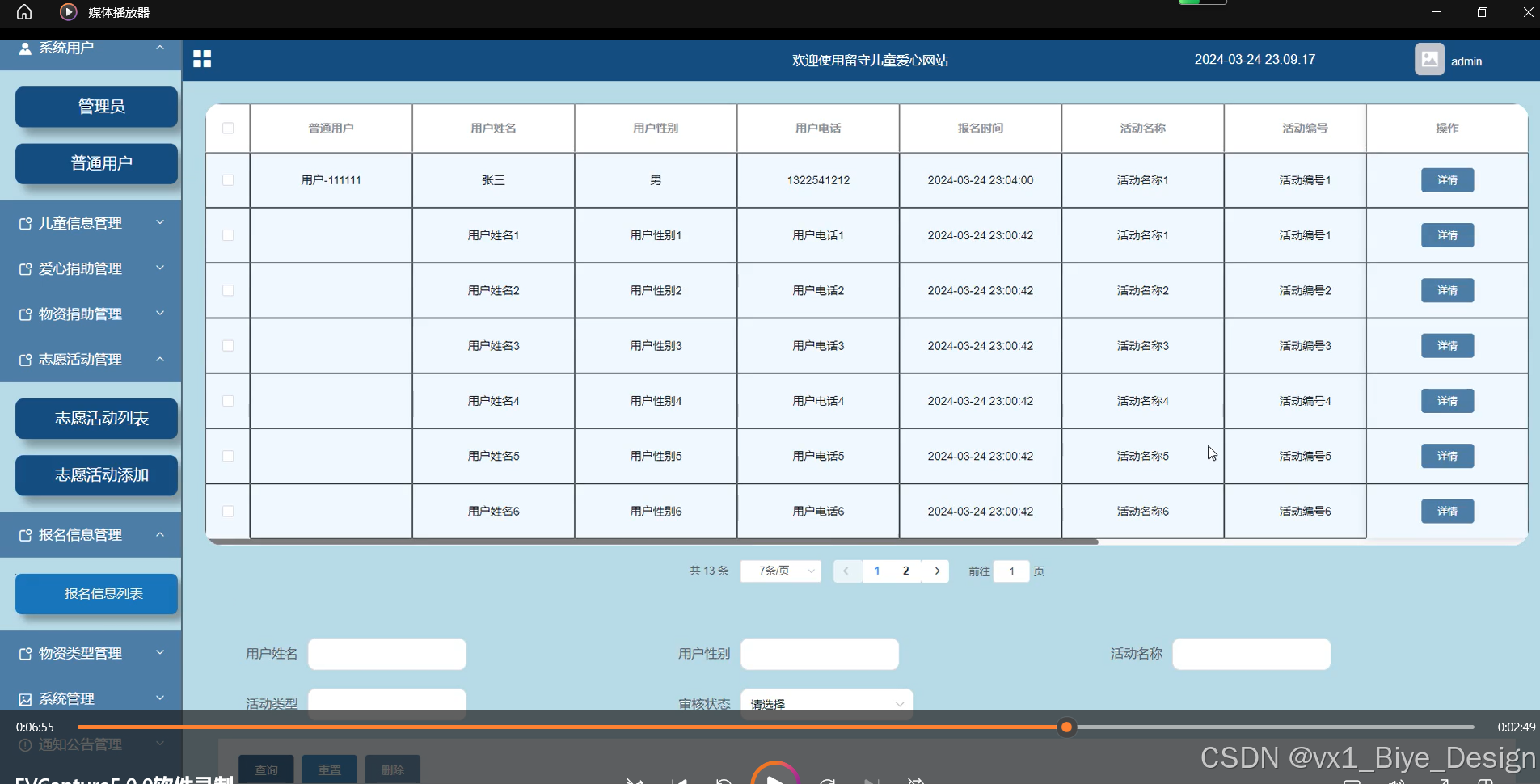The height and width of the screenshot is (784, 1540).
Task: Focus the 活动名称 search field
Action: point(1251,654)
